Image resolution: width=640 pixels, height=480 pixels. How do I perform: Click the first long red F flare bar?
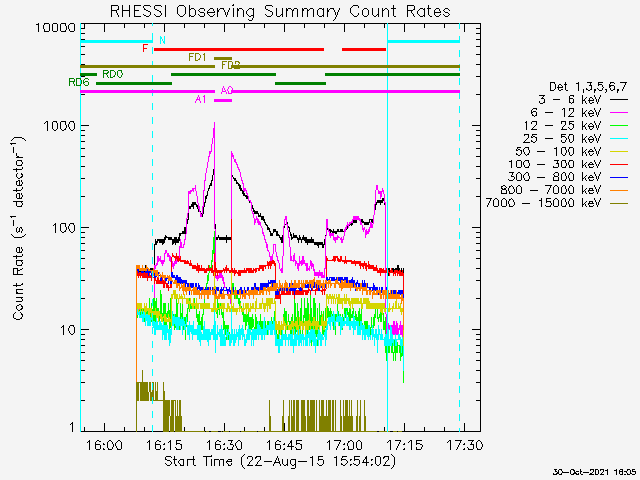point(239,49)
